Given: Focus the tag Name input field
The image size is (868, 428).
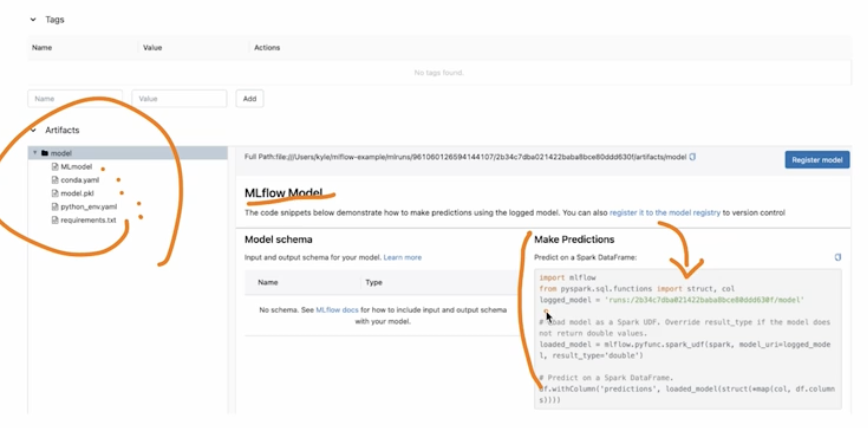Looking at the screenshot, I should (x=75, y=99).
